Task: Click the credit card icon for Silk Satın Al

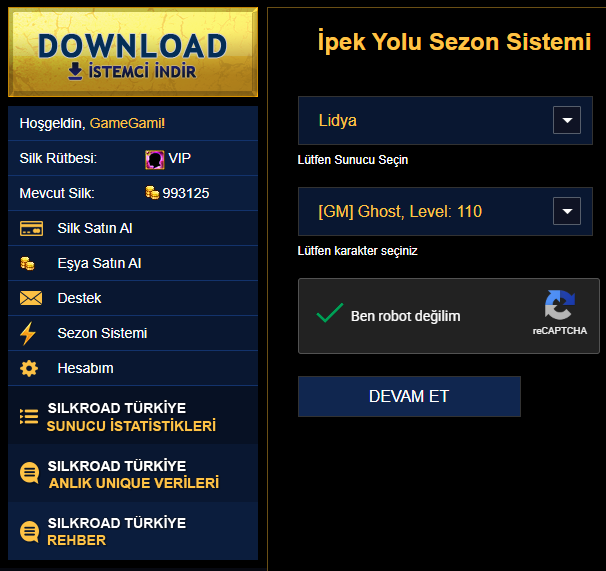Action: click(31, 228)
